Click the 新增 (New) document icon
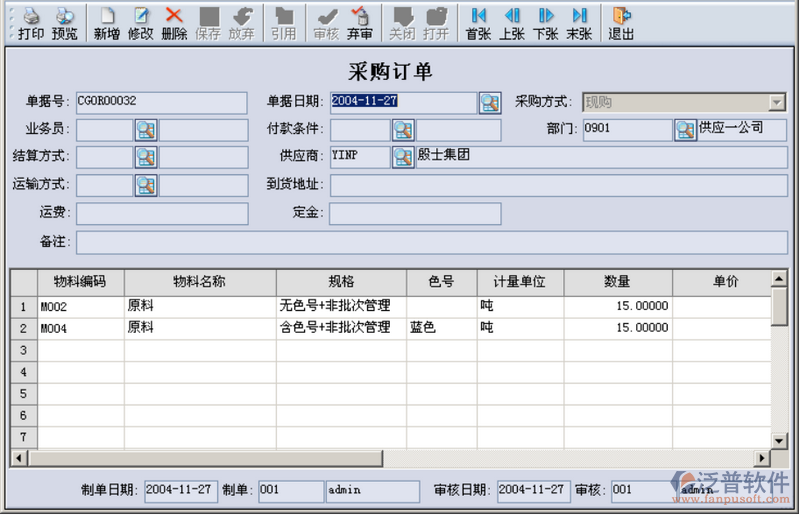The height and width of the screenshot is (515, 800). click(107, 22)
